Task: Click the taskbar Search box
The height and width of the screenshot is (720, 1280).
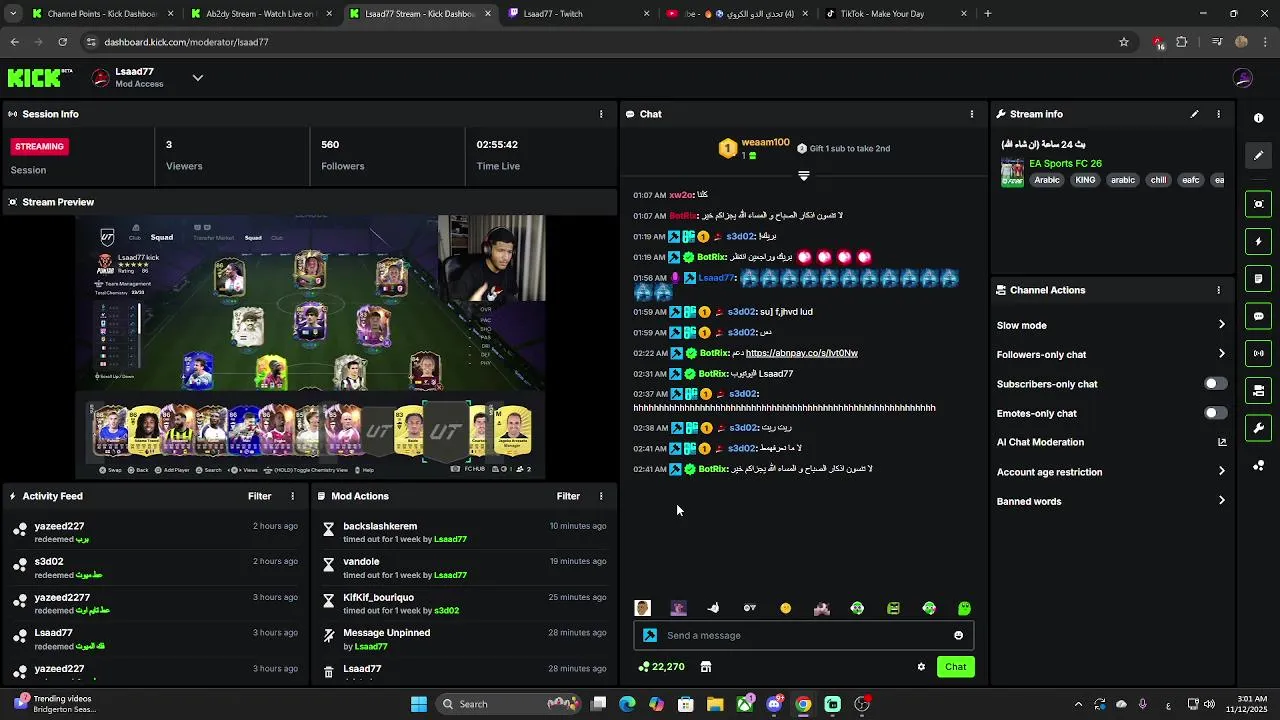Action: 510,704
